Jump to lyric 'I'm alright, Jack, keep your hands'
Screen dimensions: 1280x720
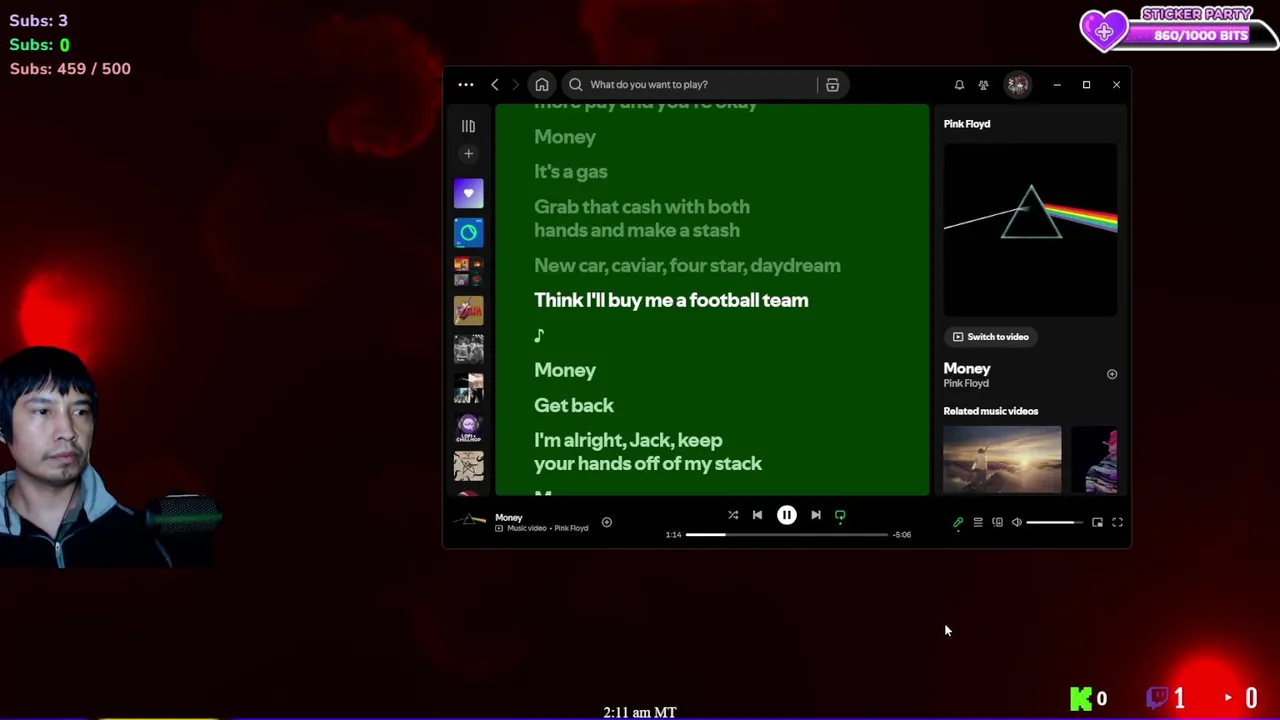(x=647, y=452)
